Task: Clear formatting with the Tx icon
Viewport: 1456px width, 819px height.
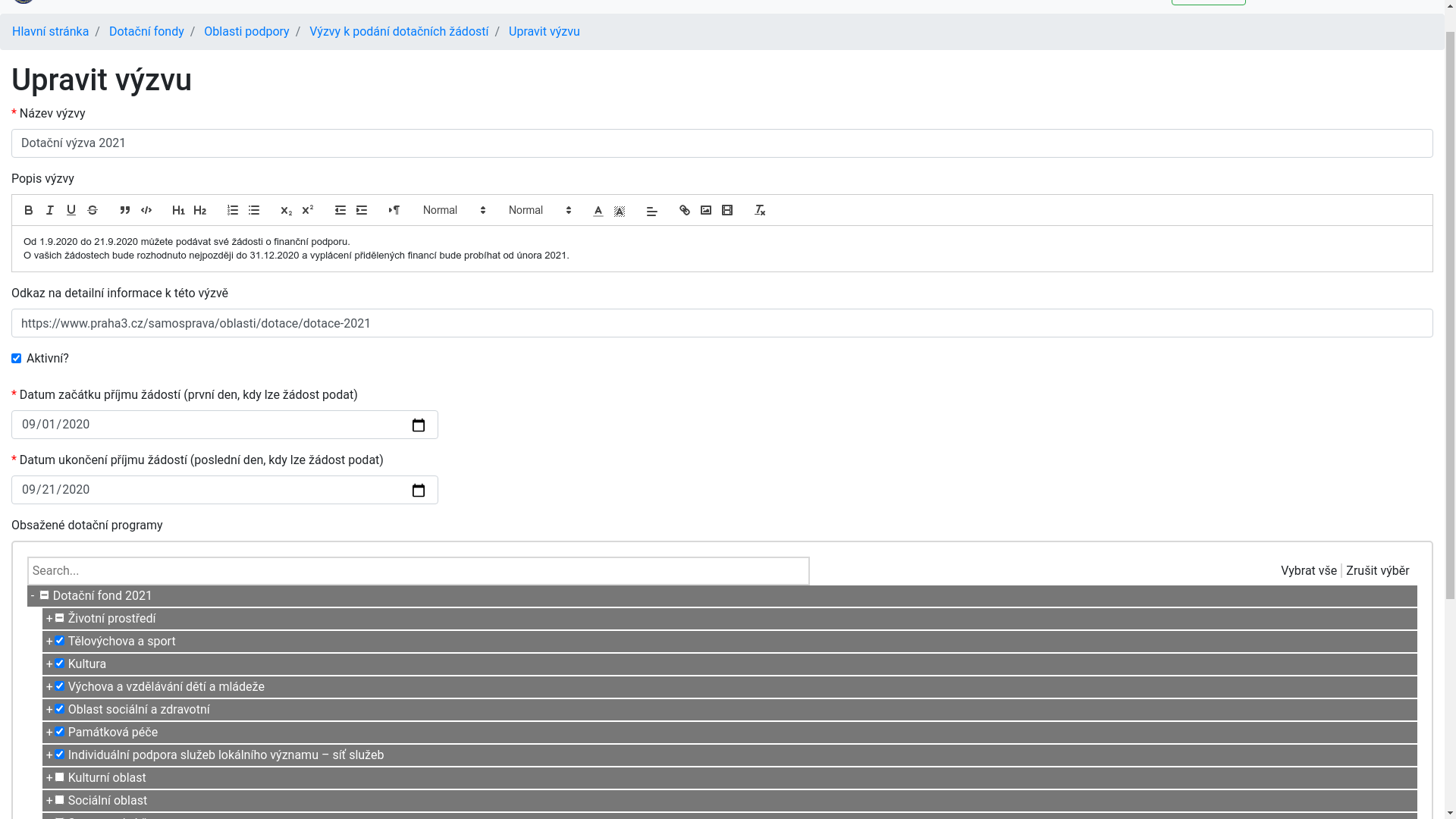Action: [x=760, y=211]
